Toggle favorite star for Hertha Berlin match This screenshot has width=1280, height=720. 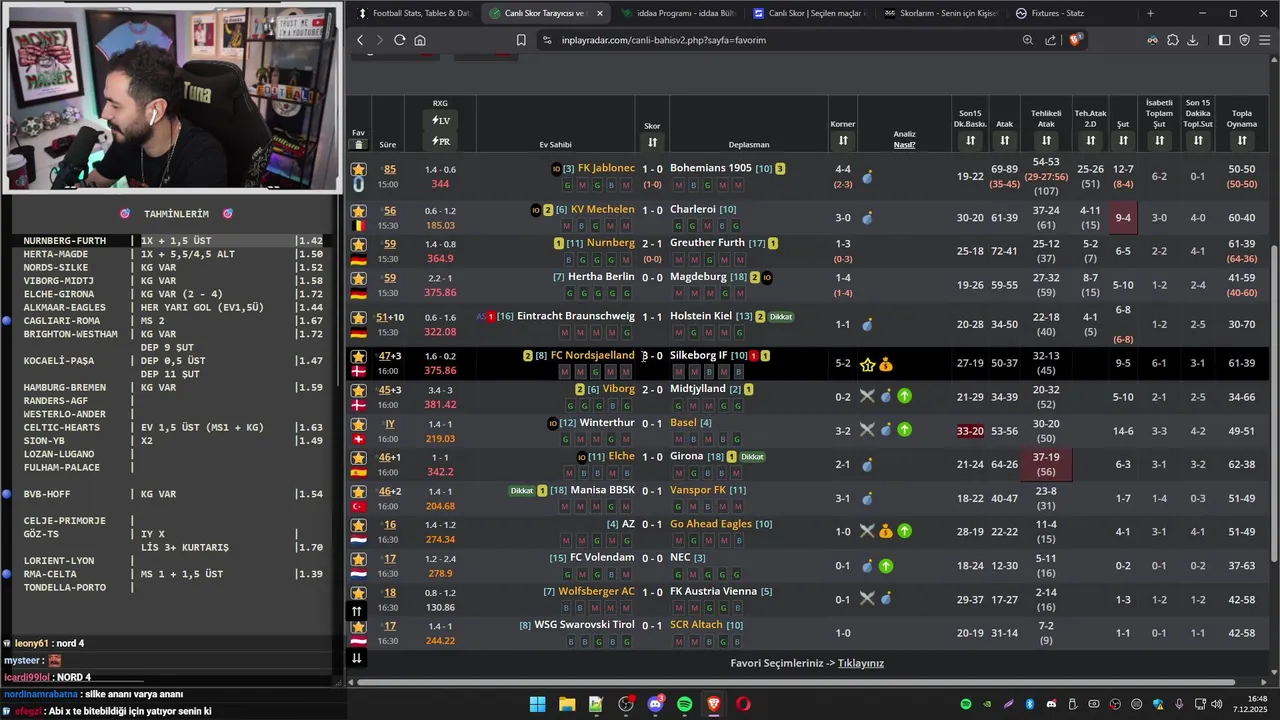tap(358, 279)
